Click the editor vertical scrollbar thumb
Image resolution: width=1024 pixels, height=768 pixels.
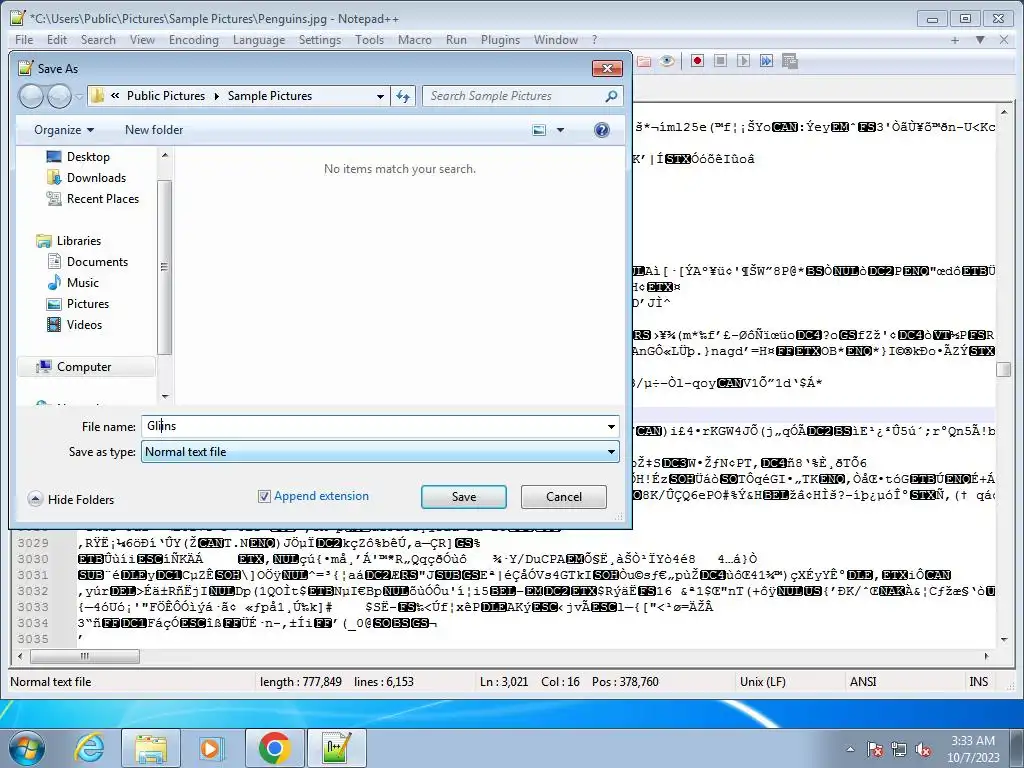pos(1003,369)
